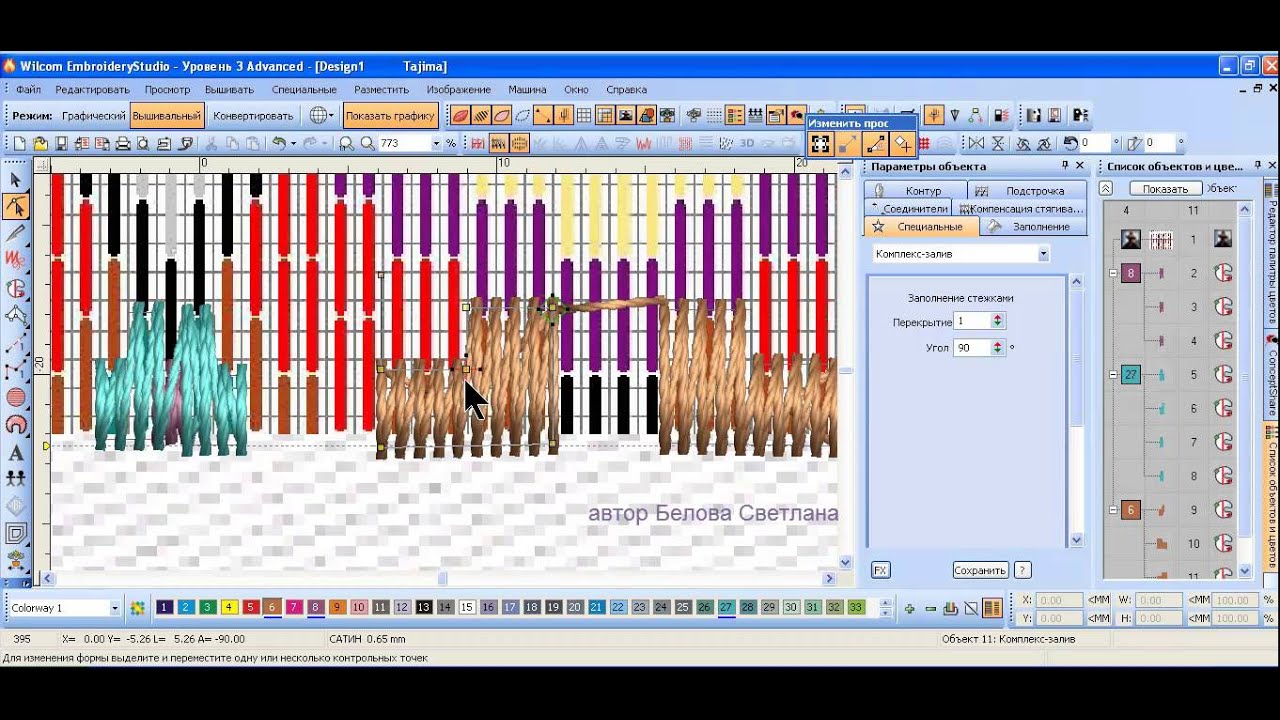Collapse the color 8 group in object list
1280x720 pixels.
pos(1114,273)
